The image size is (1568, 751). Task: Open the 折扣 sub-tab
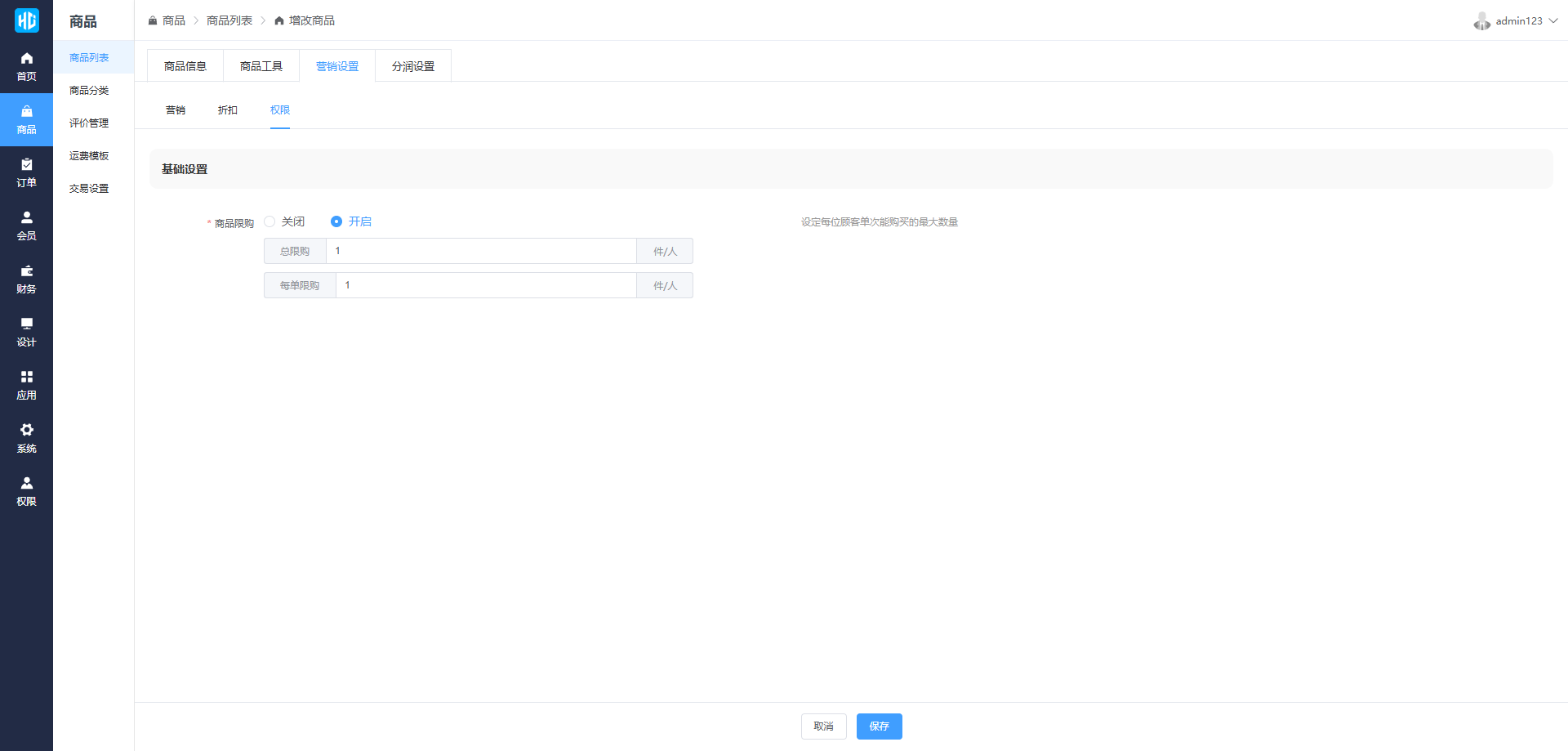click(x=228, y=110)
